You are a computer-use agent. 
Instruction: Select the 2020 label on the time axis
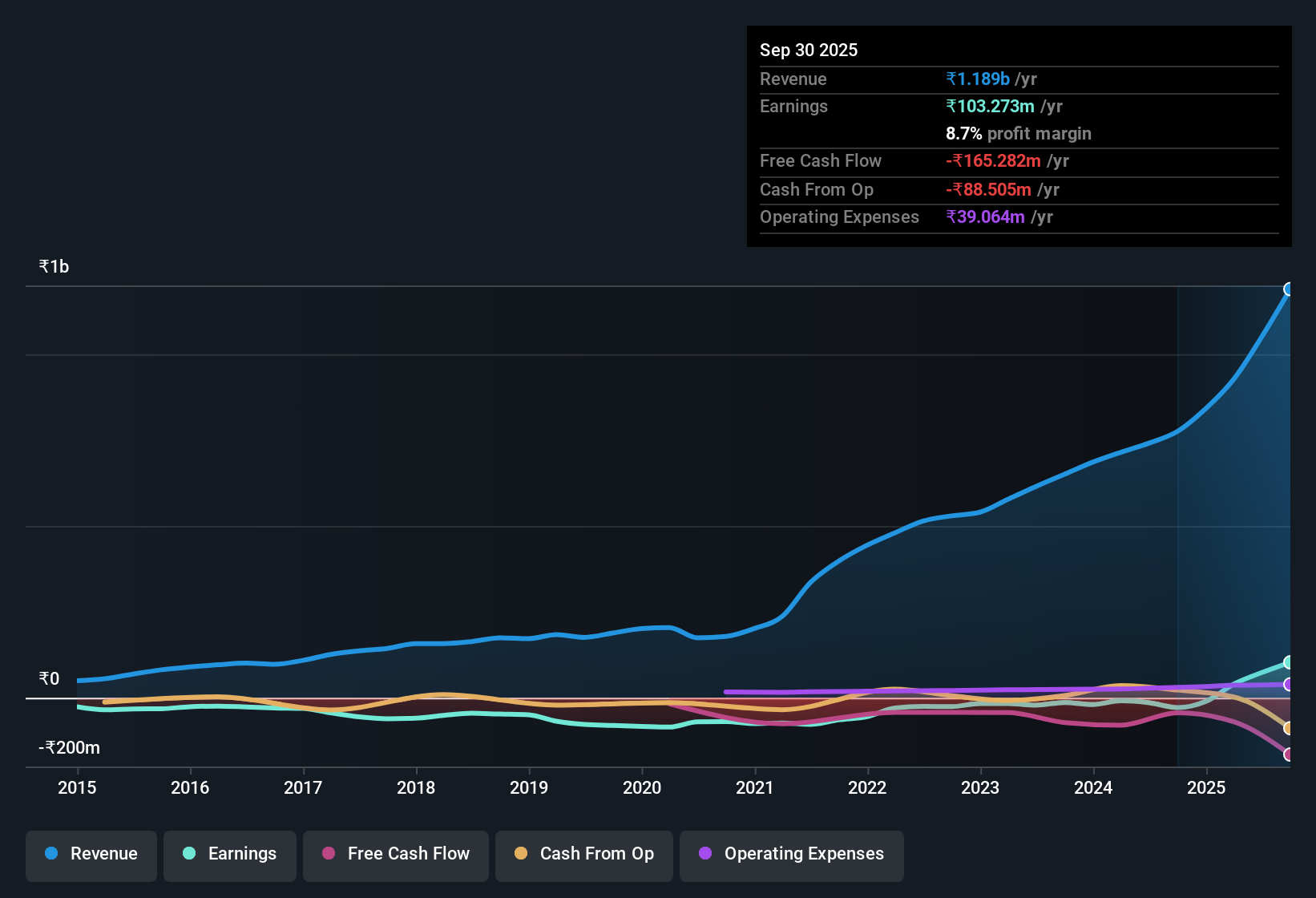coord(642,788)
